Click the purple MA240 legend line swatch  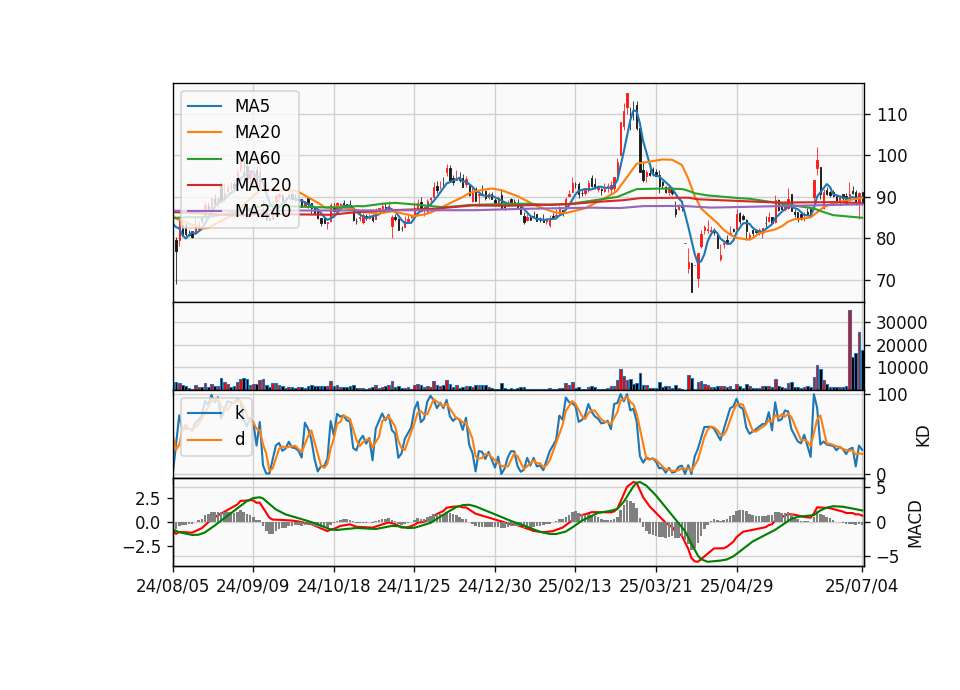point(204,211)
